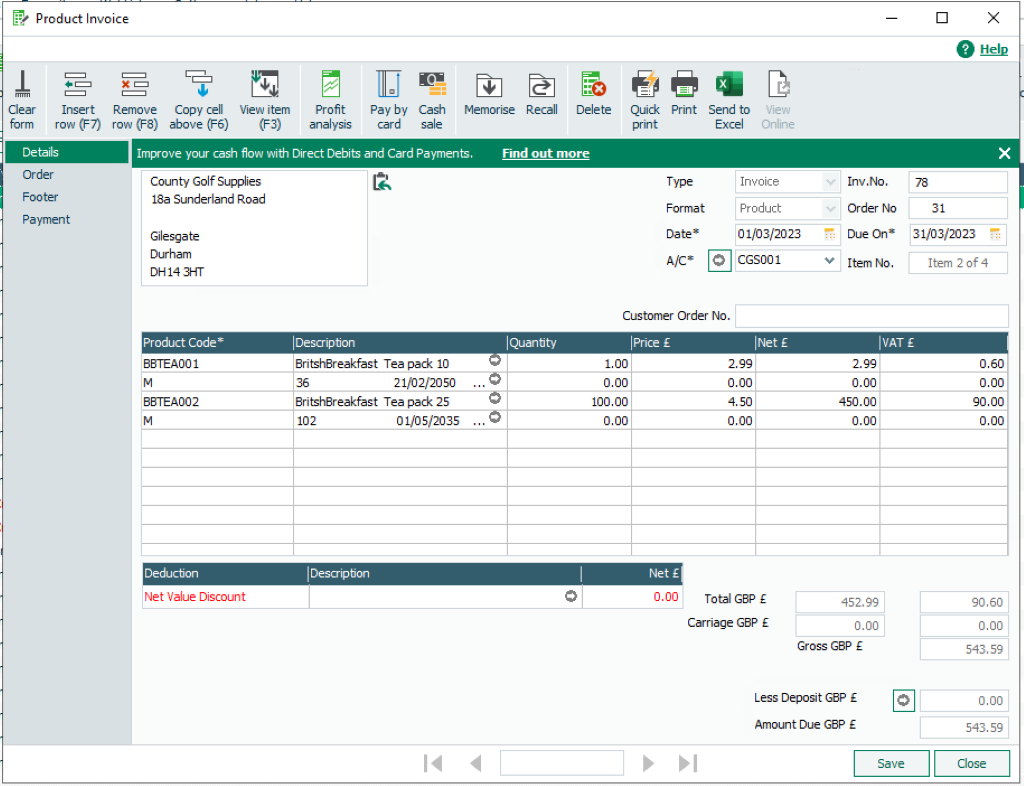Click the record number box between navigation arrows
Viewport: 1024px width, 786px height.
tap(562, 762)
